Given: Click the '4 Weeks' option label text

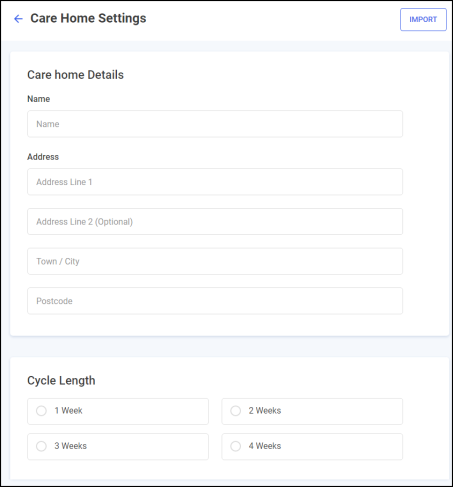Looking at the screenshot, I should click(265, 446).
